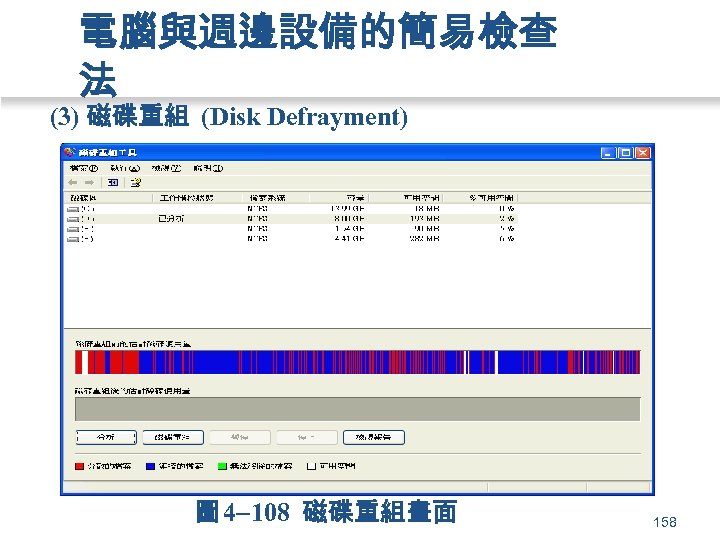Close the Disk Defragmenter window
The width and height of the screenshot is (720, 540).
(643, 153)
